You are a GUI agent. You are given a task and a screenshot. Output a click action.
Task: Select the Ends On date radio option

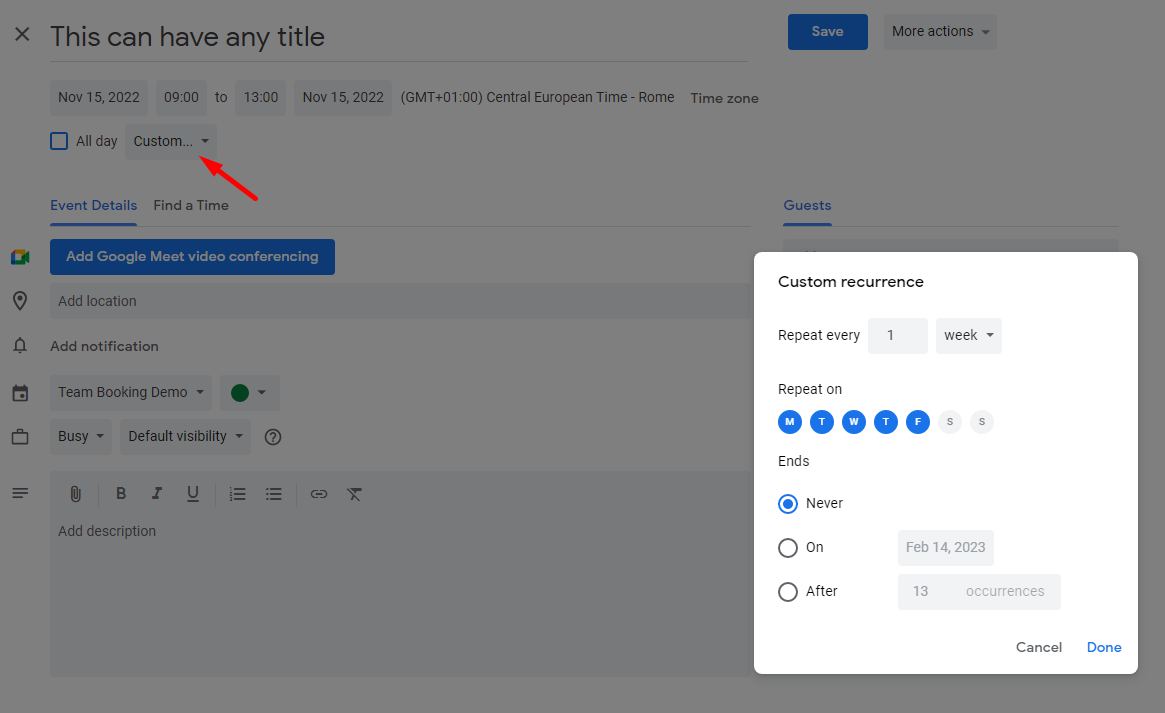pos(788,548)
